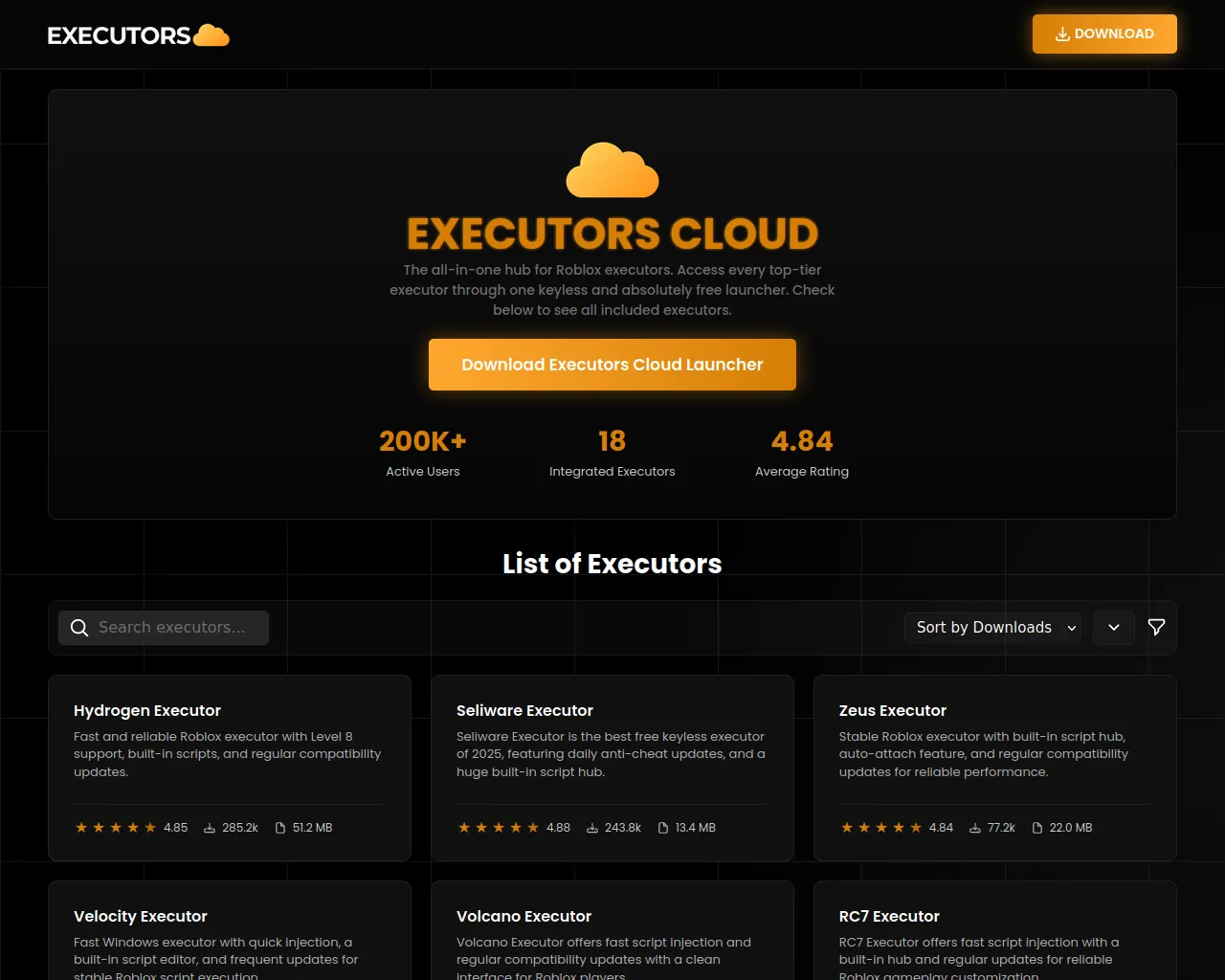Click Download Executors Cloud Launcher button
Screen dimensions: 1225x980
[x=612, y=365]
